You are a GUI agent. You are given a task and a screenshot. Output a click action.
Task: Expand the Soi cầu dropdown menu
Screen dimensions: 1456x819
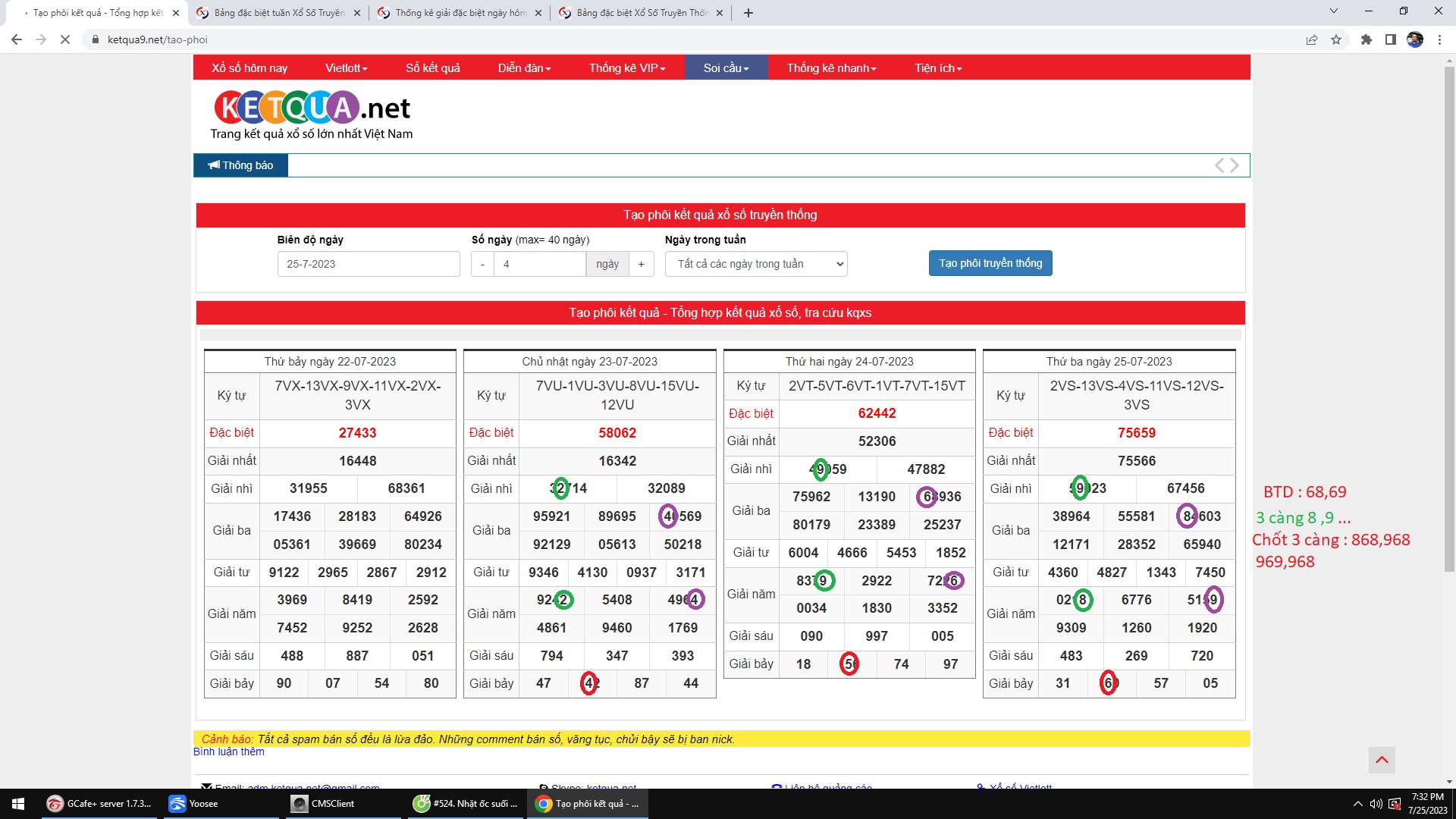point(726,68)
